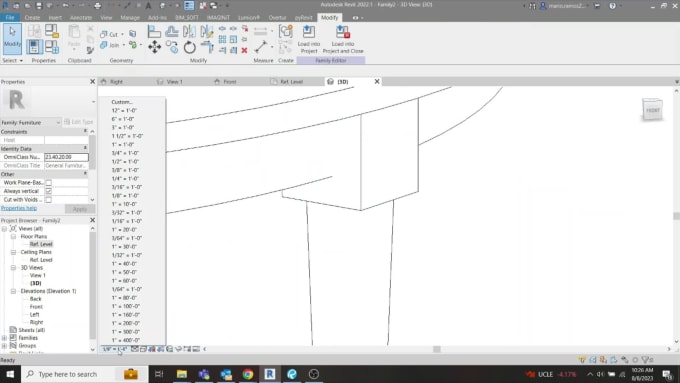Open the Help question mark icon
The width and height of the screenshot is (680, 383).
click(612, 6)
